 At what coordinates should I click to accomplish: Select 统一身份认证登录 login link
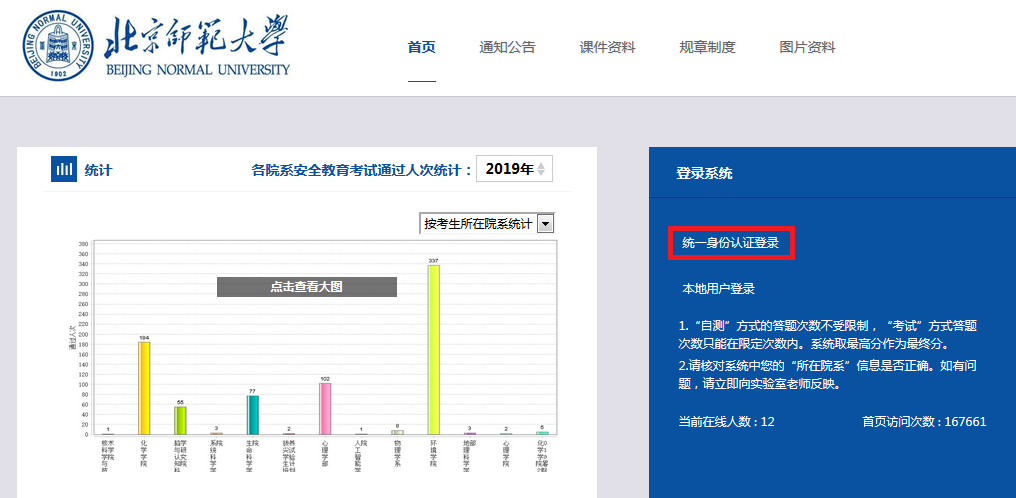[x=730, y=243]
